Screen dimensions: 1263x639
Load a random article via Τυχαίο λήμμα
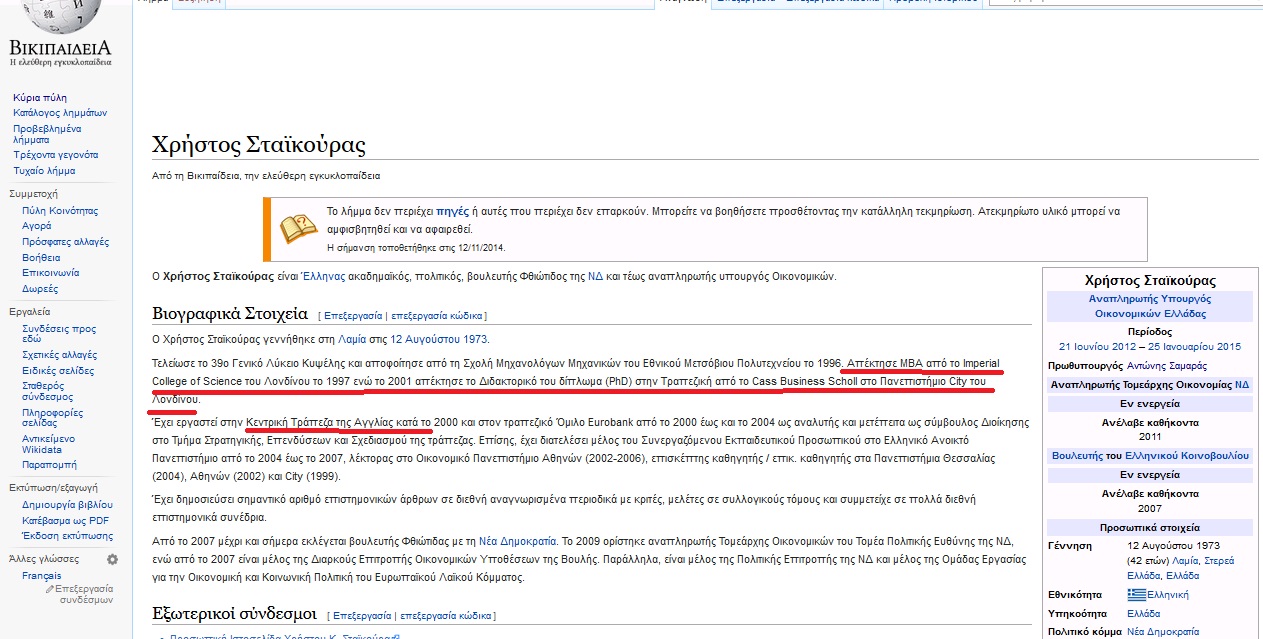click(x=44, y=171)
